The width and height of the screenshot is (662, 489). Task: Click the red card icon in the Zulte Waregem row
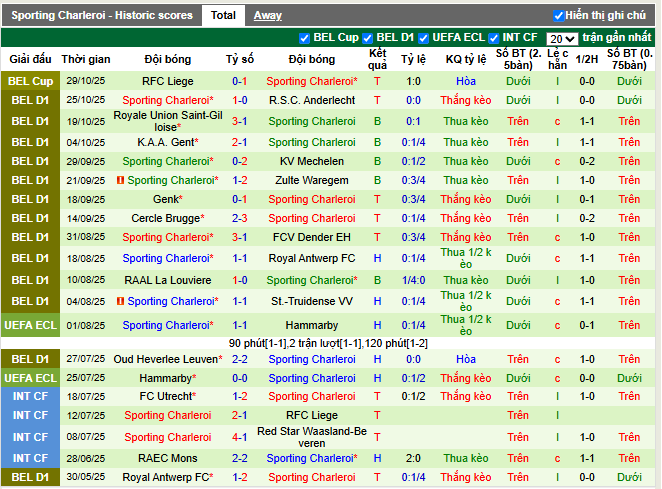coord(120,181)
